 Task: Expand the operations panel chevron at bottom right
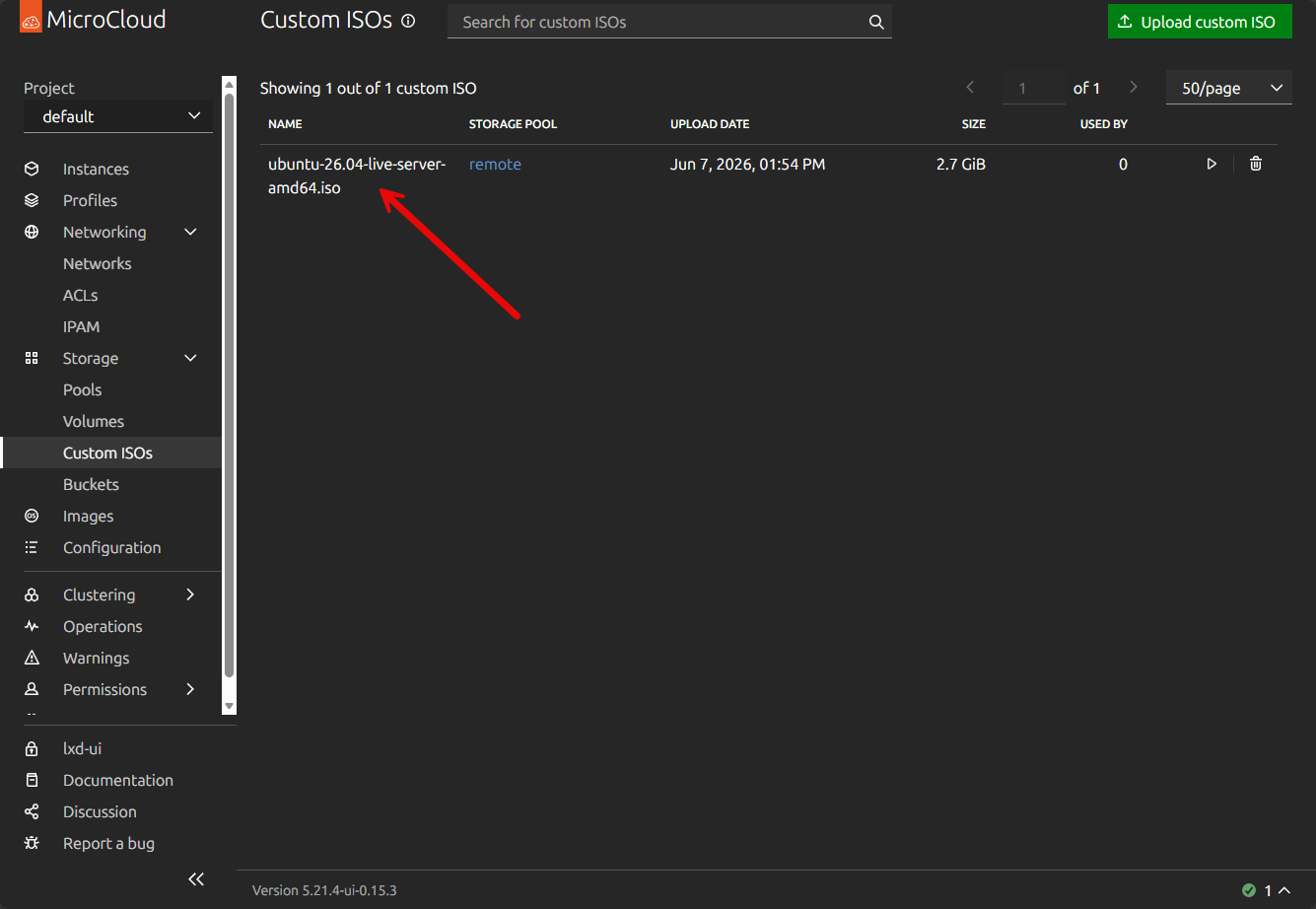pyautogui.click(x=1284, y=890)
